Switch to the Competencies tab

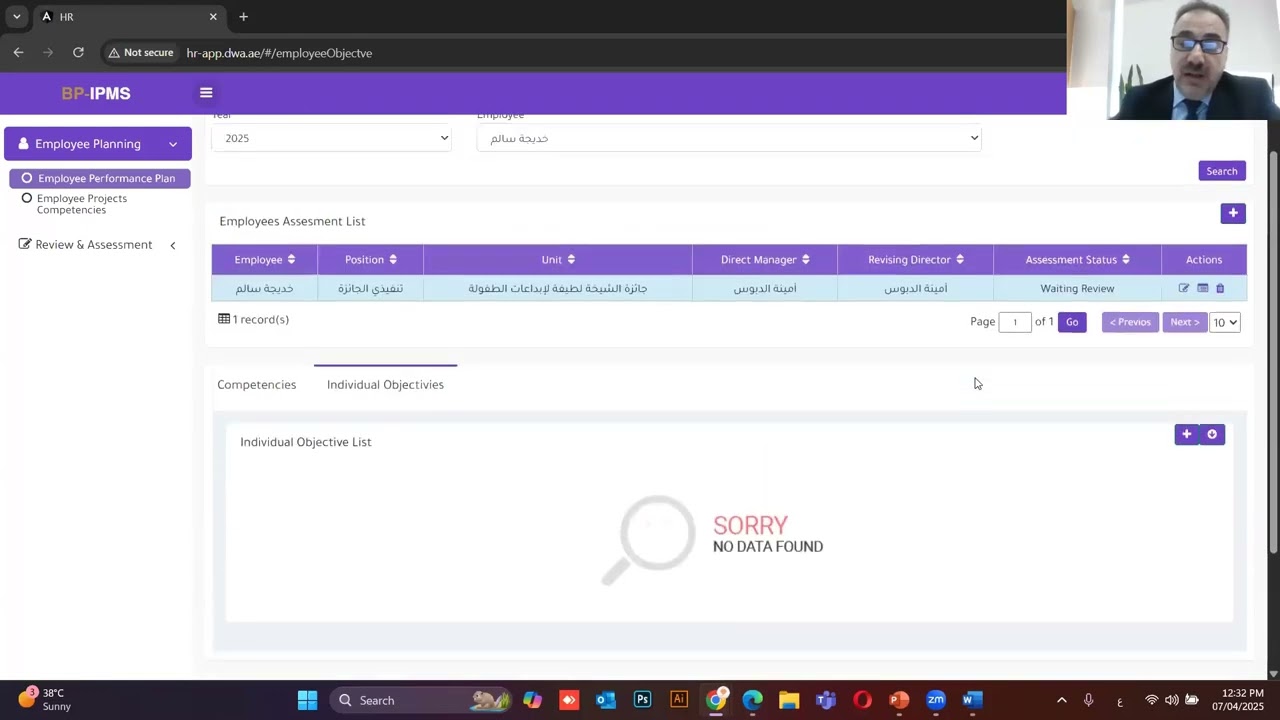(257, 385)
